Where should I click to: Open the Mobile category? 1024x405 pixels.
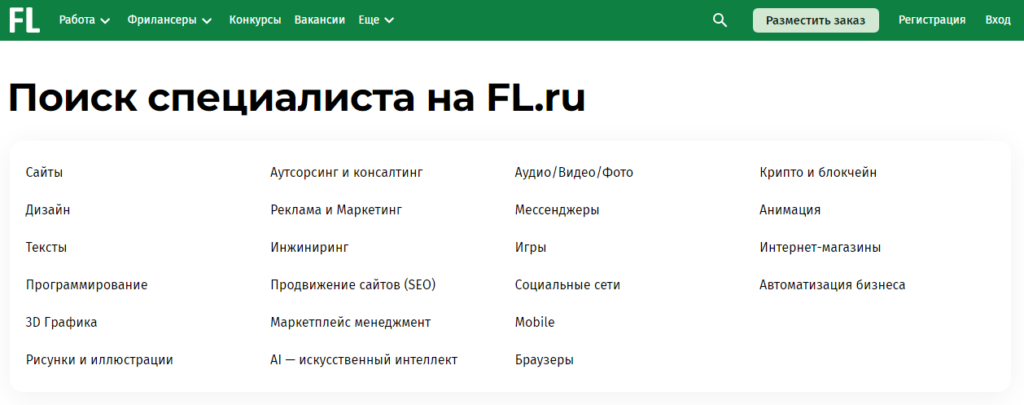[x=535, y=322]
